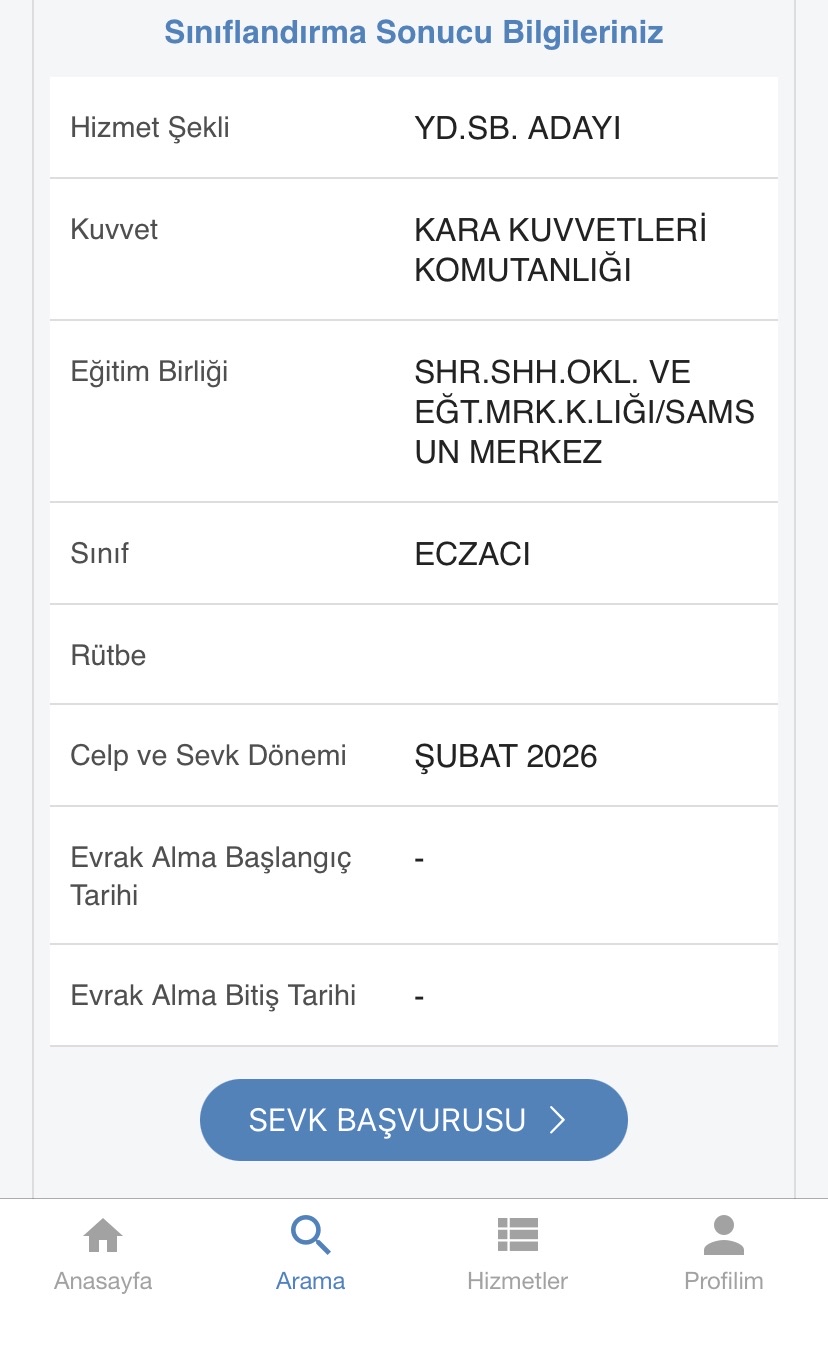This screenshot has width=828, height=1365.
Task: Open the Hizmetler tab label
Action: click(x=517, y=1281)
